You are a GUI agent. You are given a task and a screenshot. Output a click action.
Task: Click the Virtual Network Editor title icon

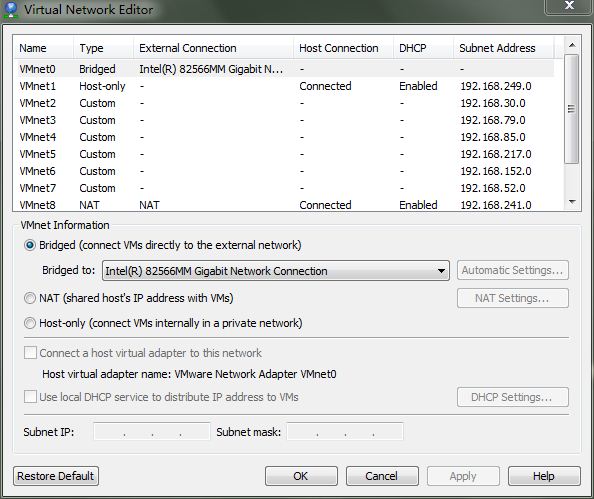[11, 9]
